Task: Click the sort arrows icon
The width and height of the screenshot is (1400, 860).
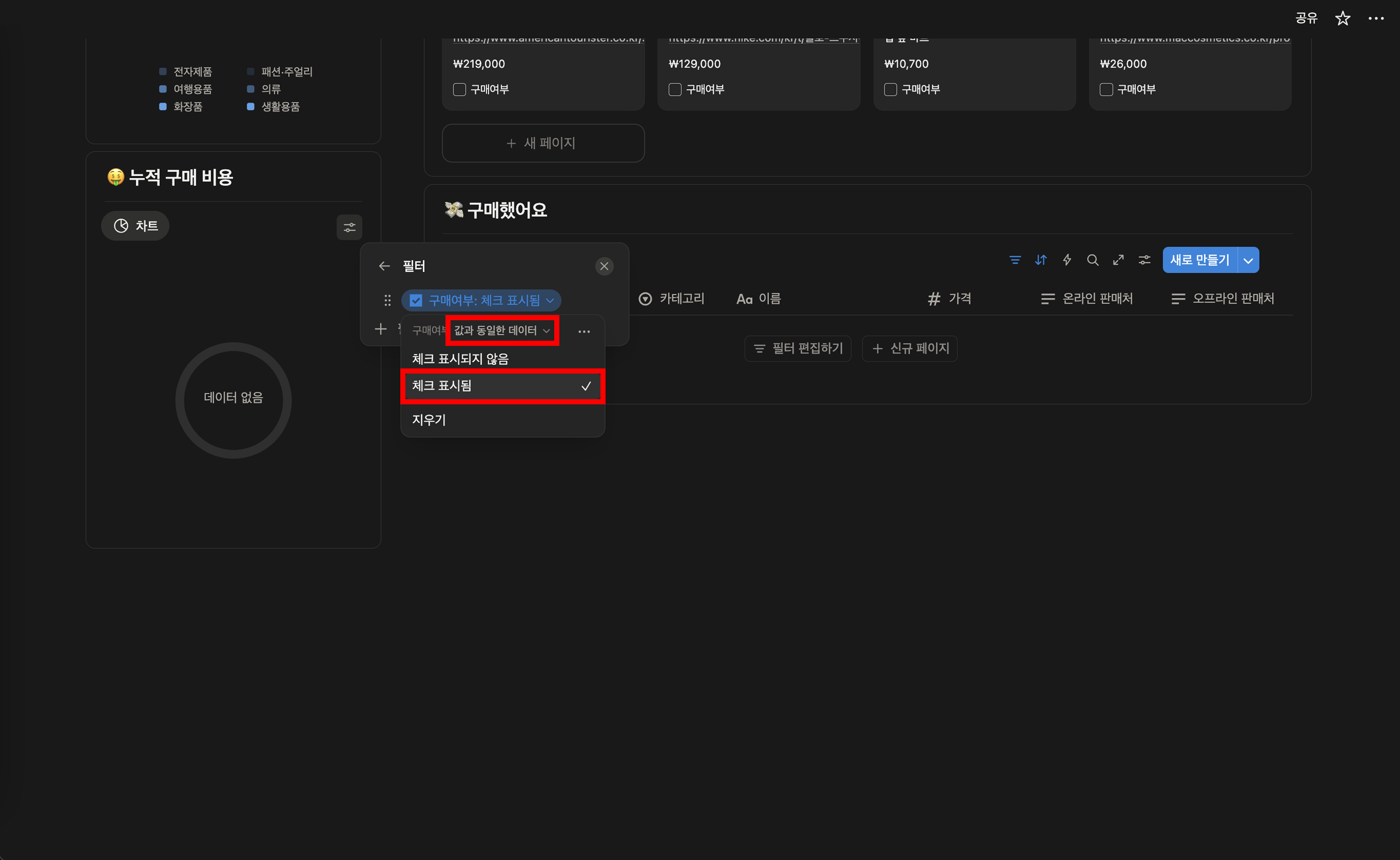Action: coord(1040,260)
